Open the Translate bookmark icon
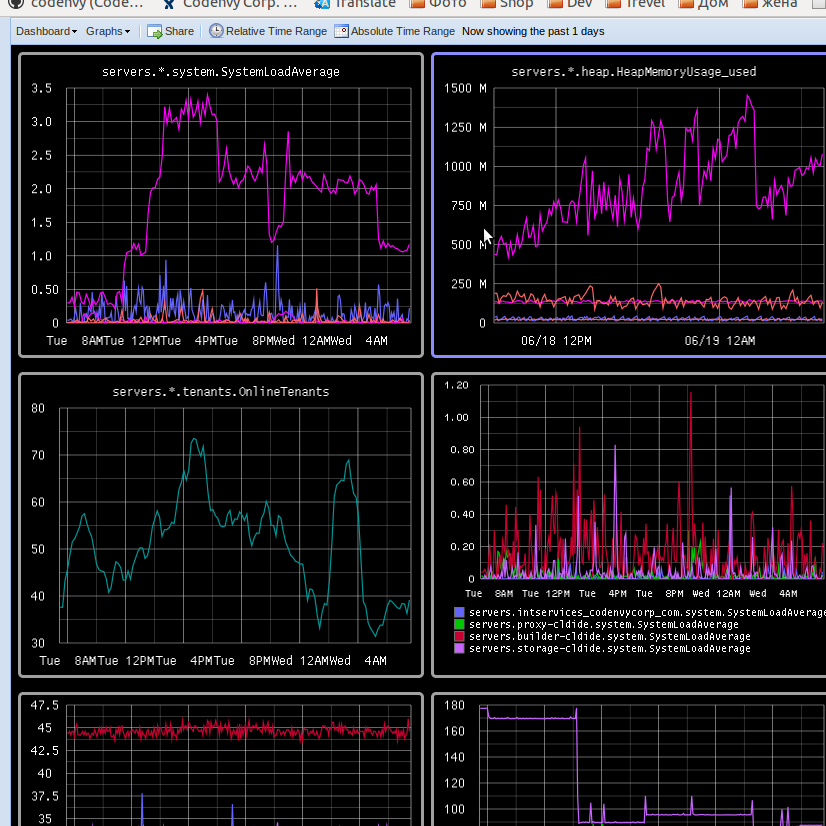Viewport: 826px width, 826px height. (x=322, y=3)
